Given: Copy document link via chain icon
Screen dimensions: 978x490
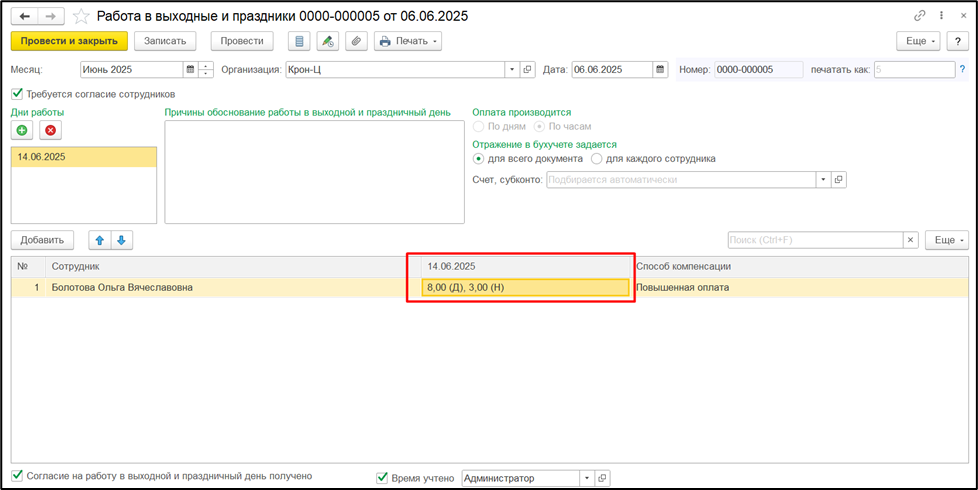Looking at the screenshot, I should (x=919, y=17).
